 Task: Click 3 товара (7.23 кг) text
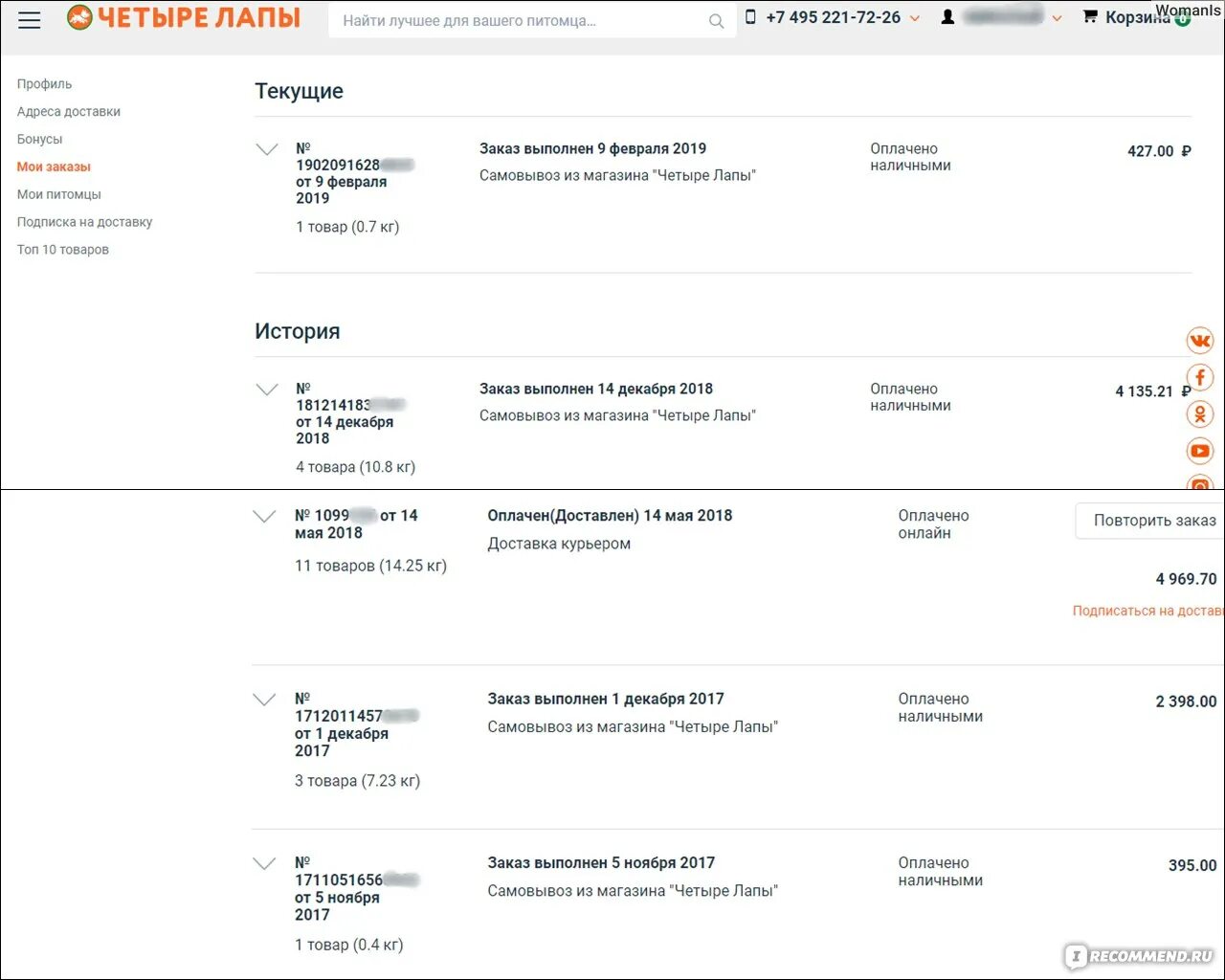click(x=357, y=781)
